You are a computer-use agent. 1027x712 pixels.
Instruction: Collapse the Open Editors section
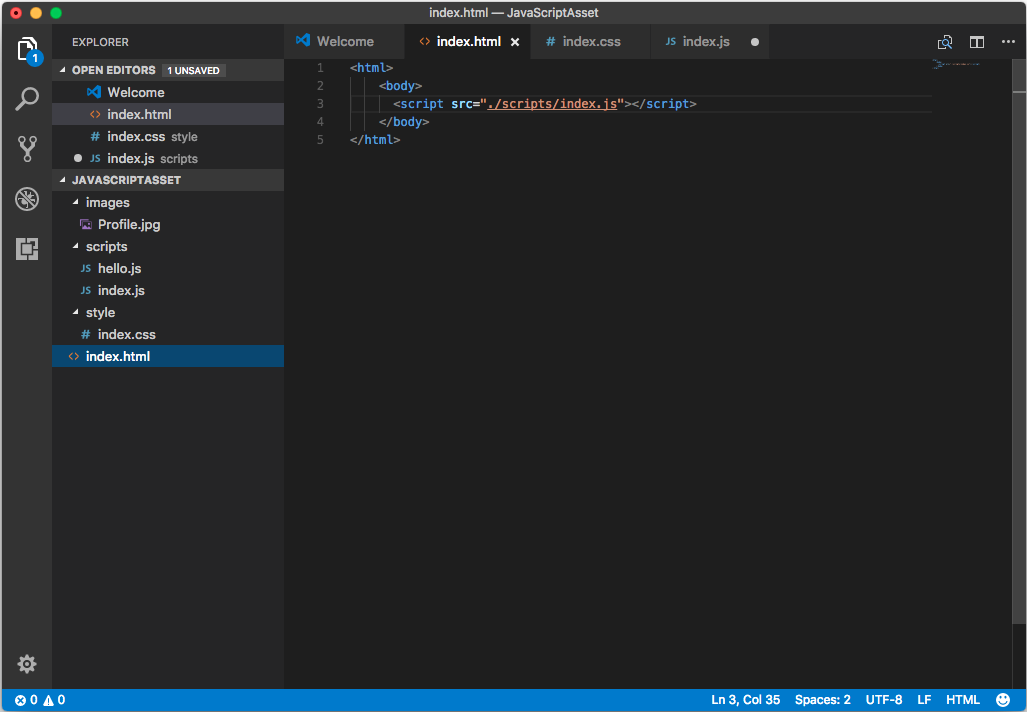pos(63,69)
